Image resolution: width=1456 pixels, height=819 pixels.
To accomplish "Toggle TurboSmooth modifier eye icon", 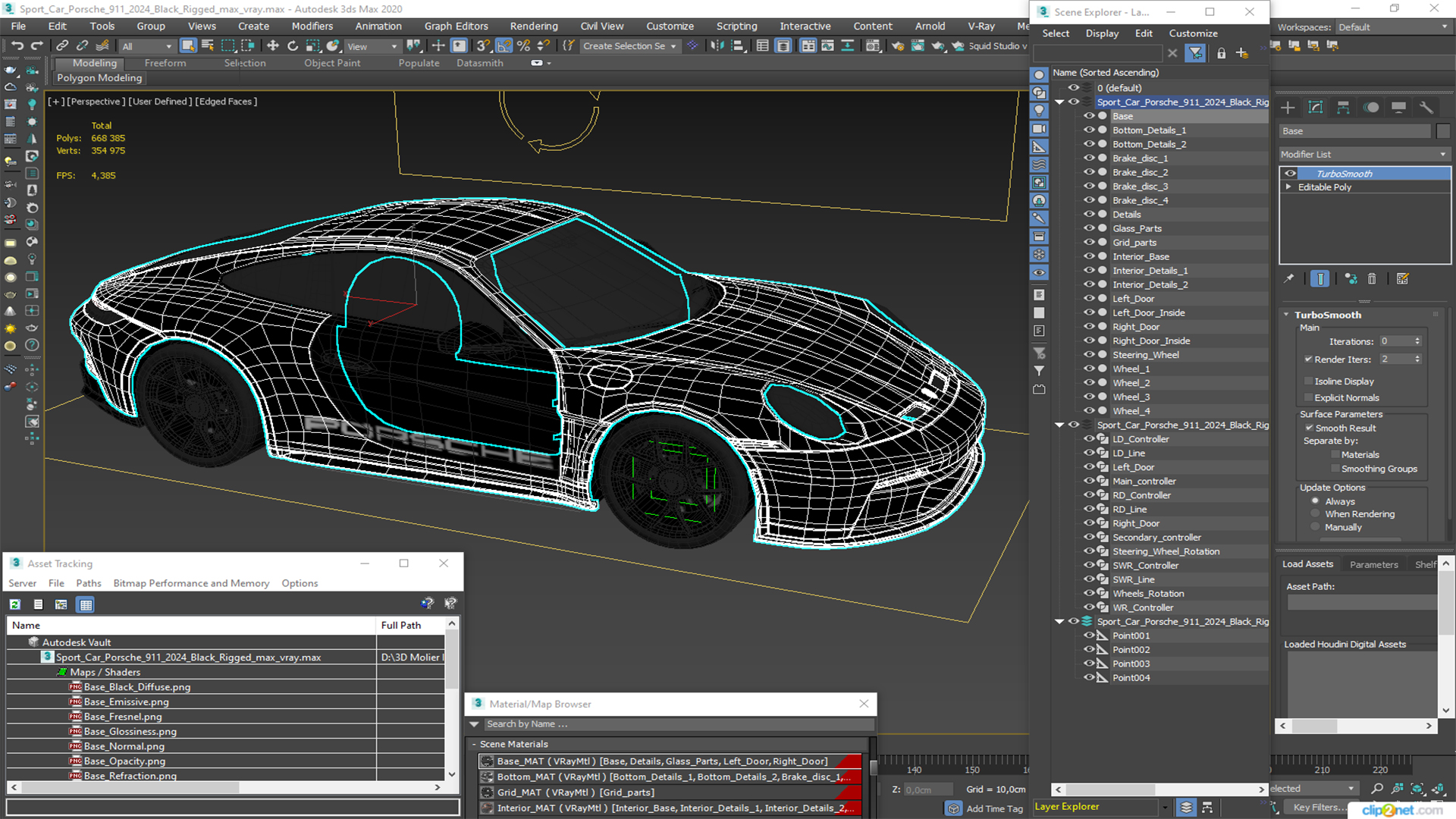I will pos(1290,174).
